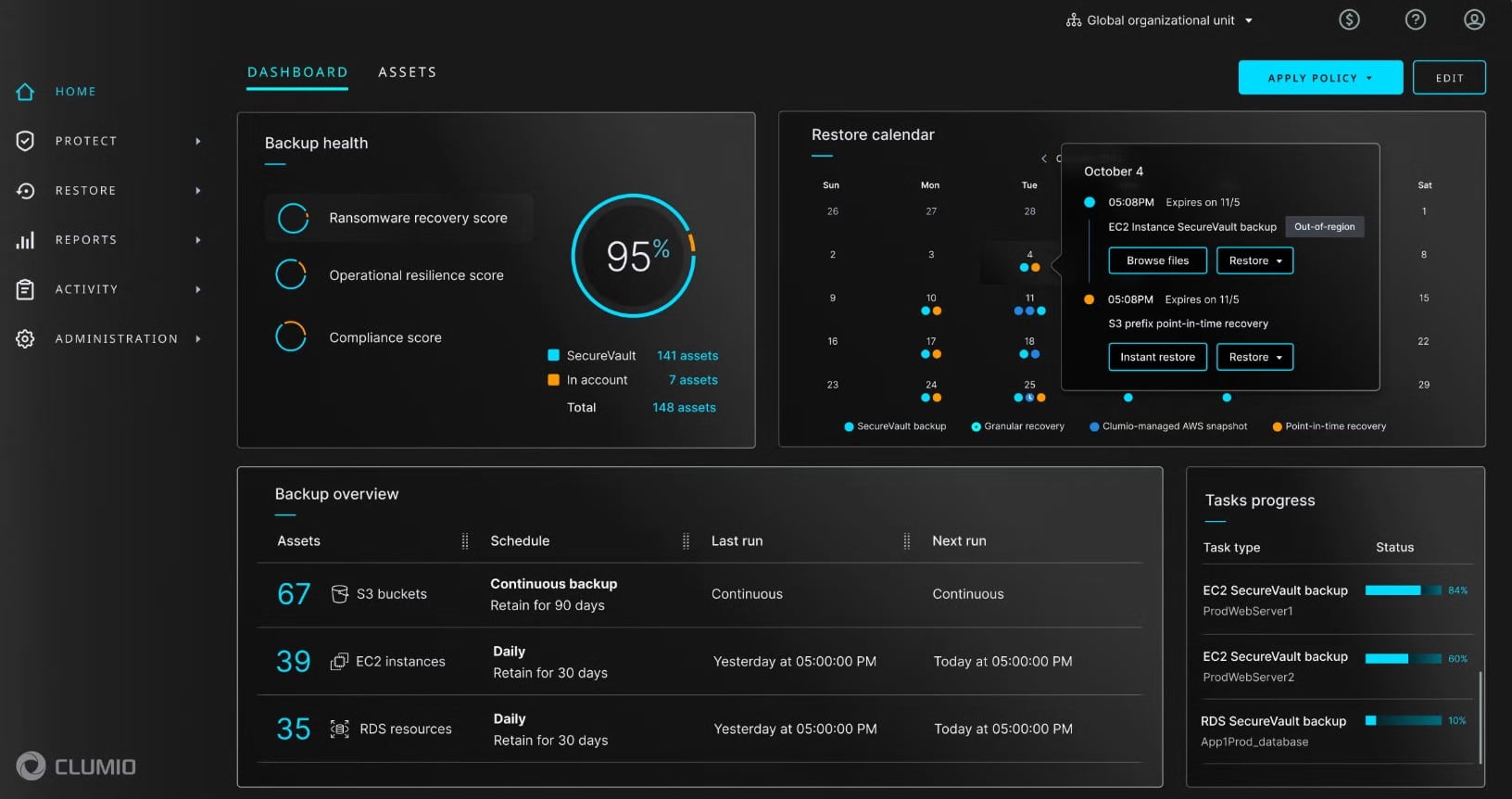Click the Assets column resize handle
Viewport: 1512px width, 799px height.
(465, 541)
